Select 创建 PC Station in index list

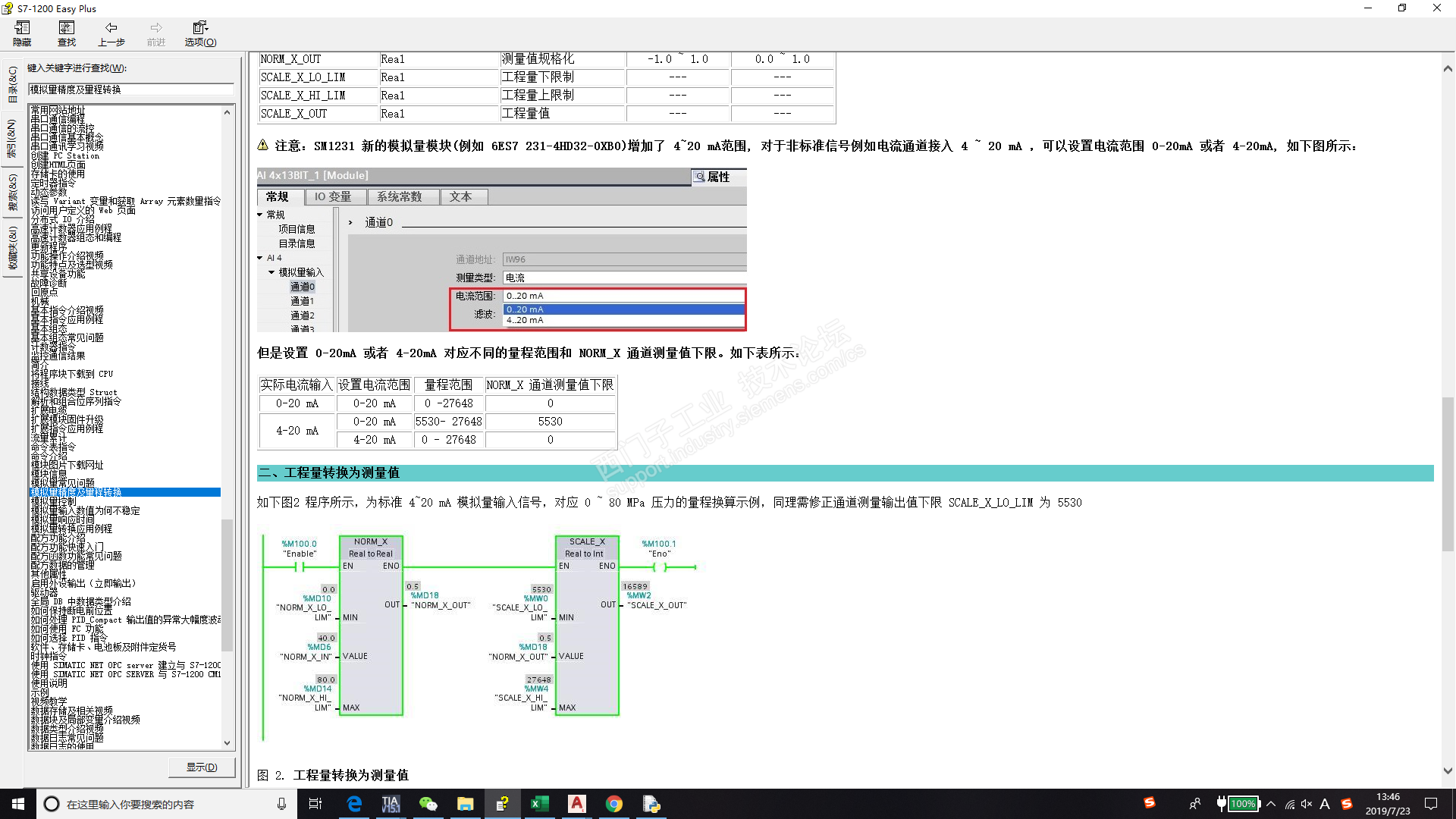click(65, 155)
